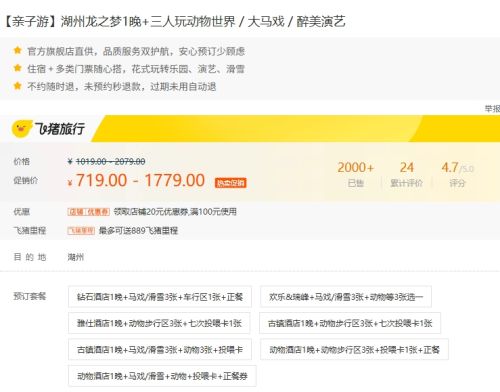The width and height of the screenshot is (500, 392).
Task: Select package 钻石酒店1晚+马戏/滑雪3张+车行区1张+正餐
Action: [160, 296]
